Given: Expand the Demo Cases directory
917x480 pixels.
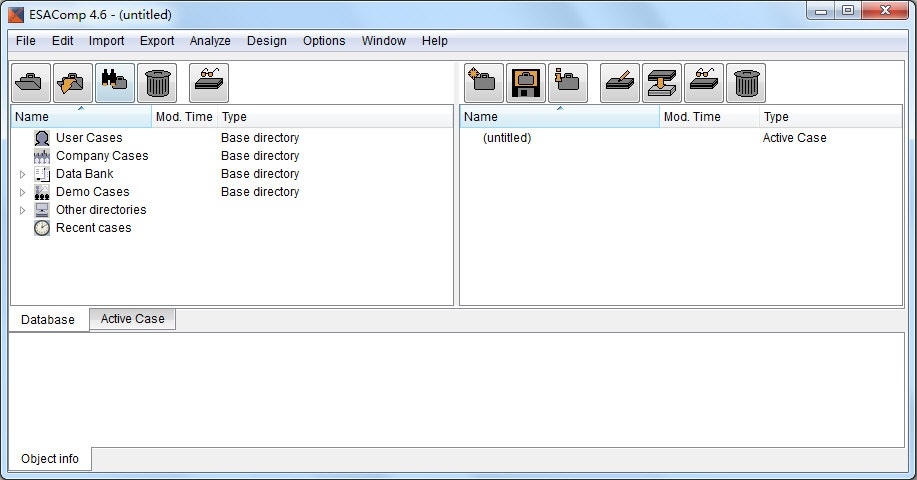Looking at the screenshot, I should [22, 192].
